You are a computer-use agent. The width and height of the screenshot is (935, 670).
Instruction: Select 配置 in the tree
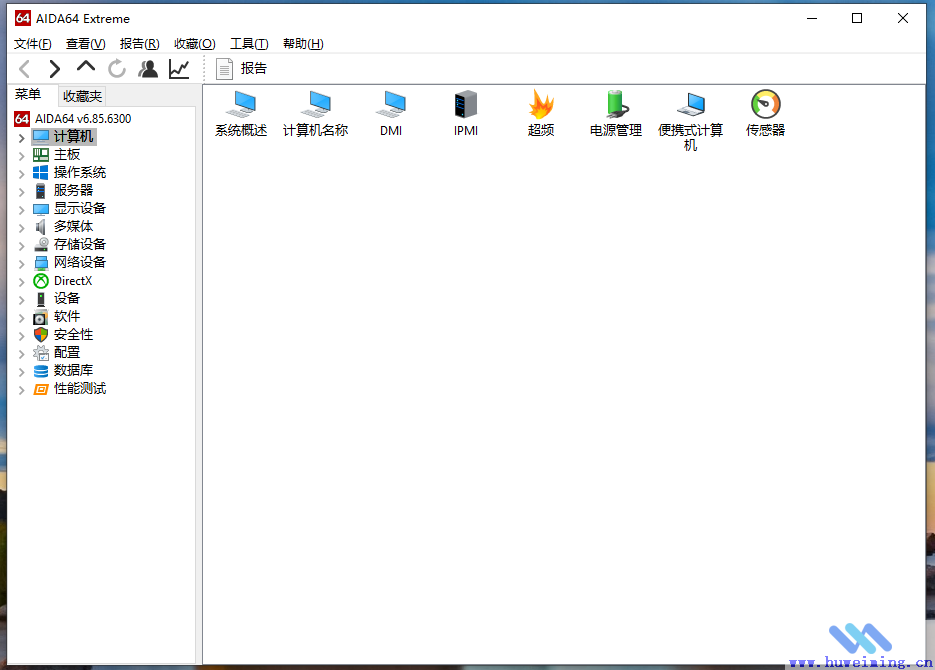click(57, 352)
